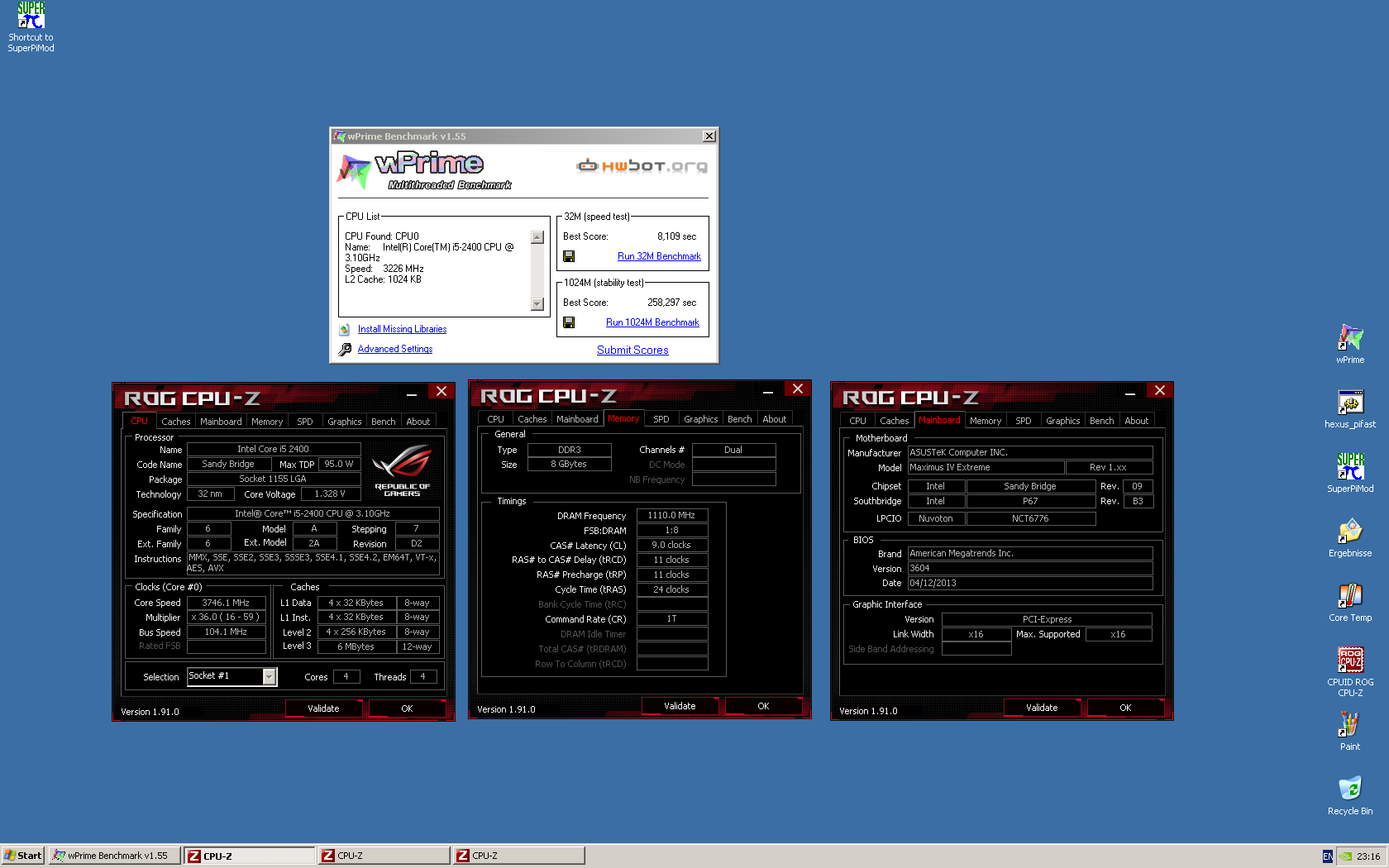Click the NVIDIA tray icon
Viewport: 1389px width, 868px height.
click(1346, 856)
